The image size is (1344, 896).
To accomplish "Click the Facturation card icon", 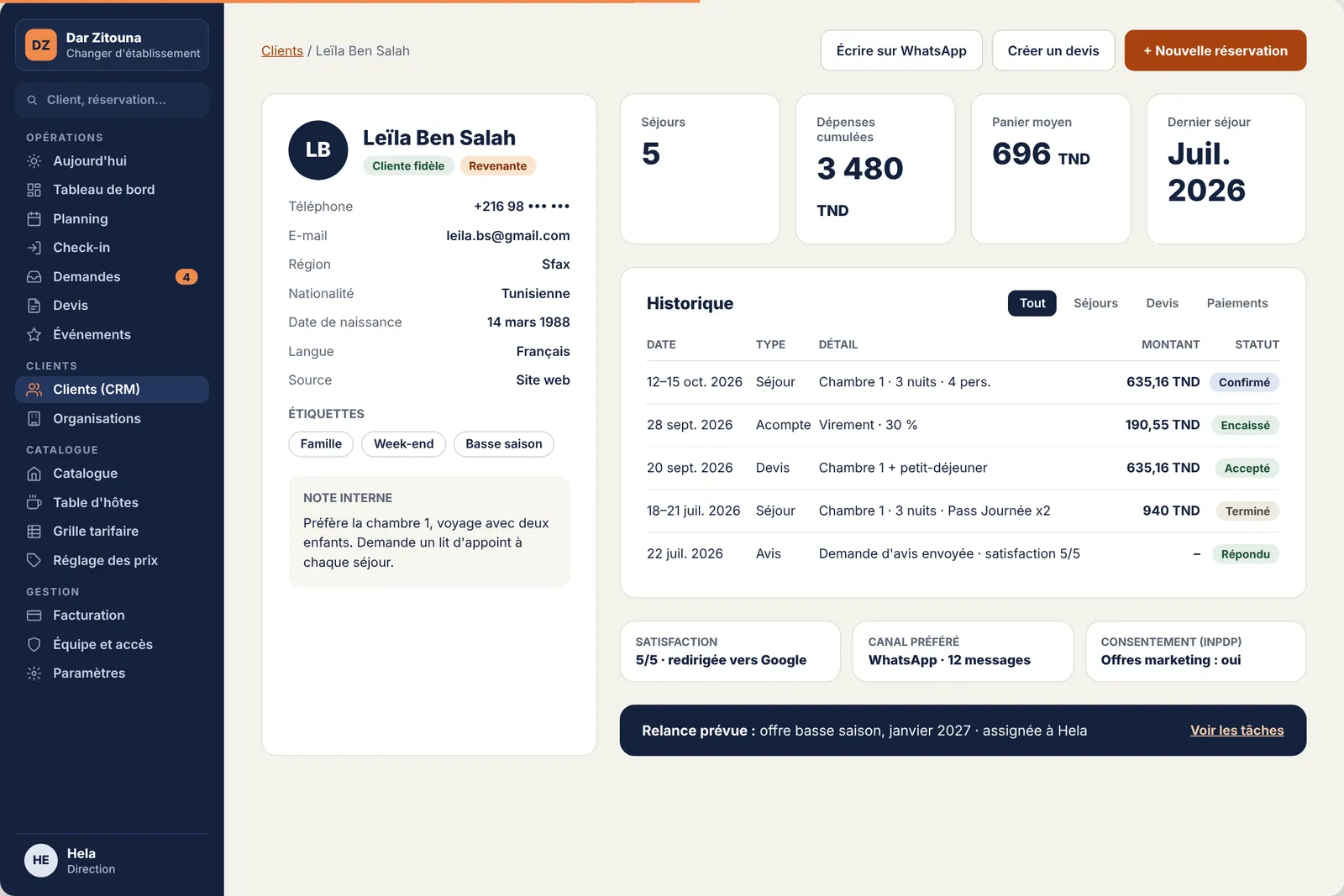I will click(x=34, y=616).
